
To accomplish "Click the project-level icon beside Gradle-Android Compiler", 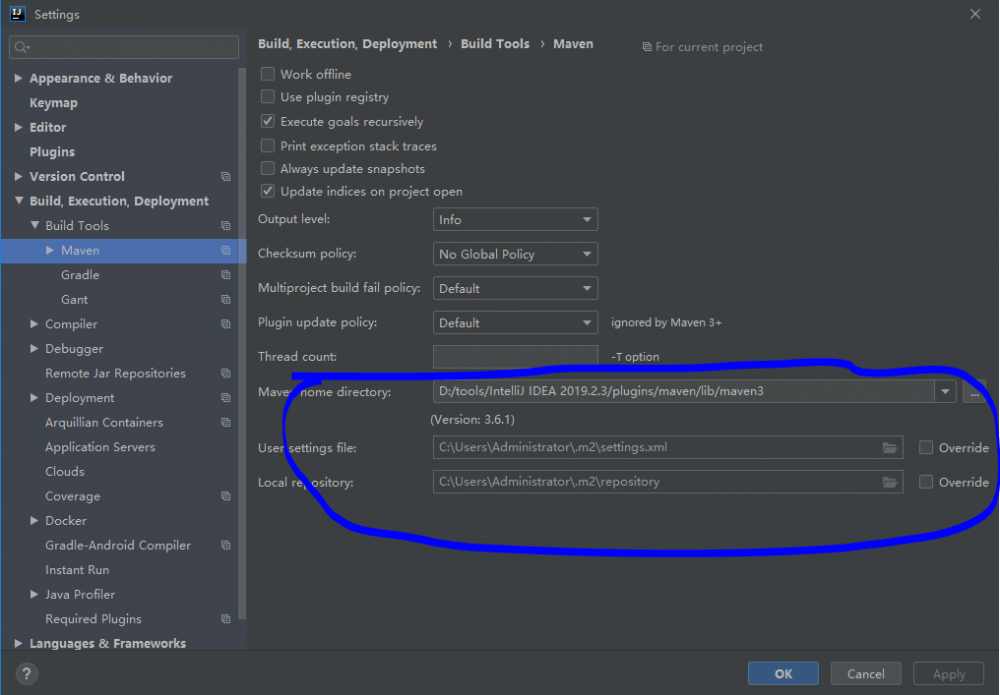I will tap(226, 545).
